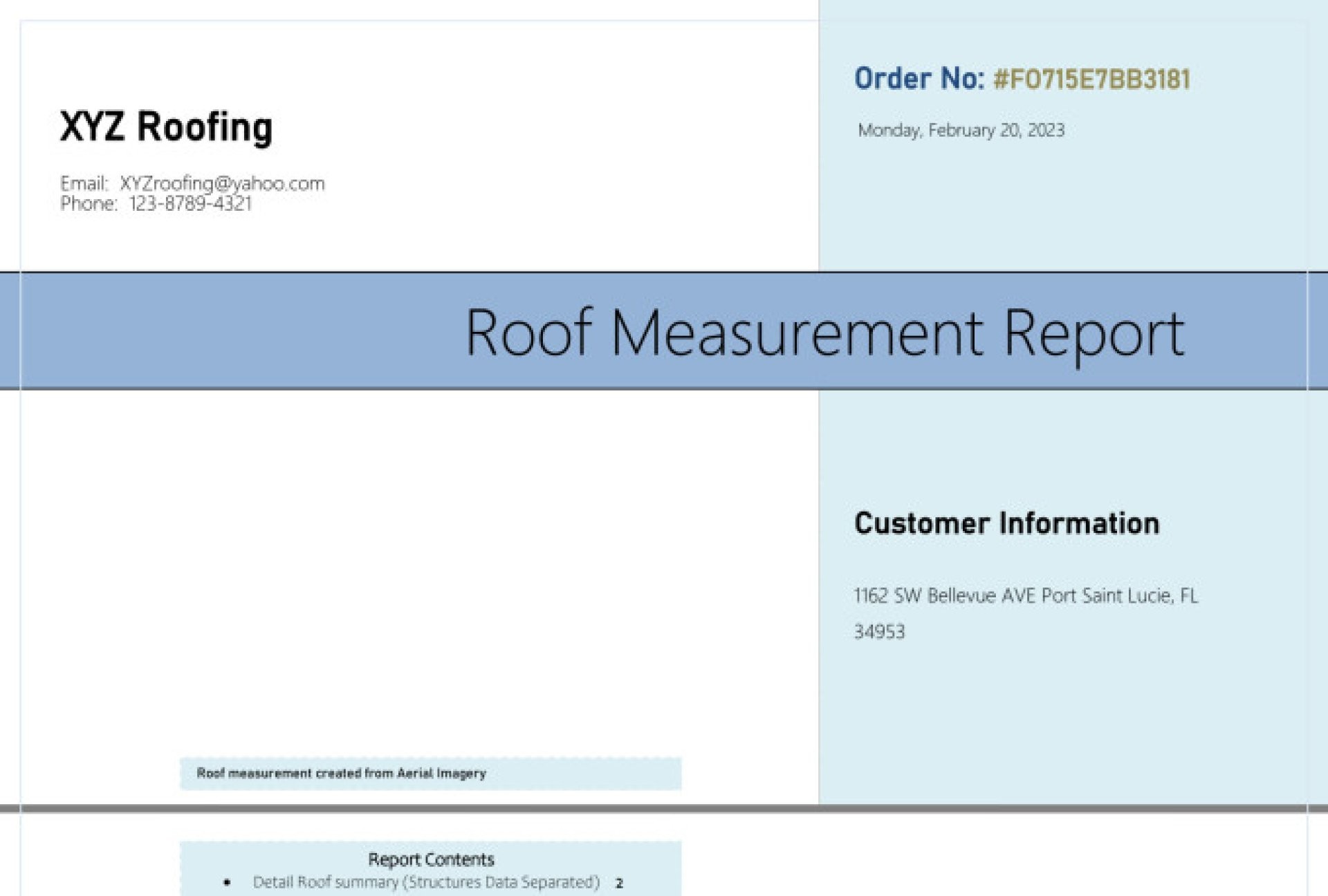Click the Phone label
The height and width of the screenshot is (896, 1328).
click(x=88, y=203)
